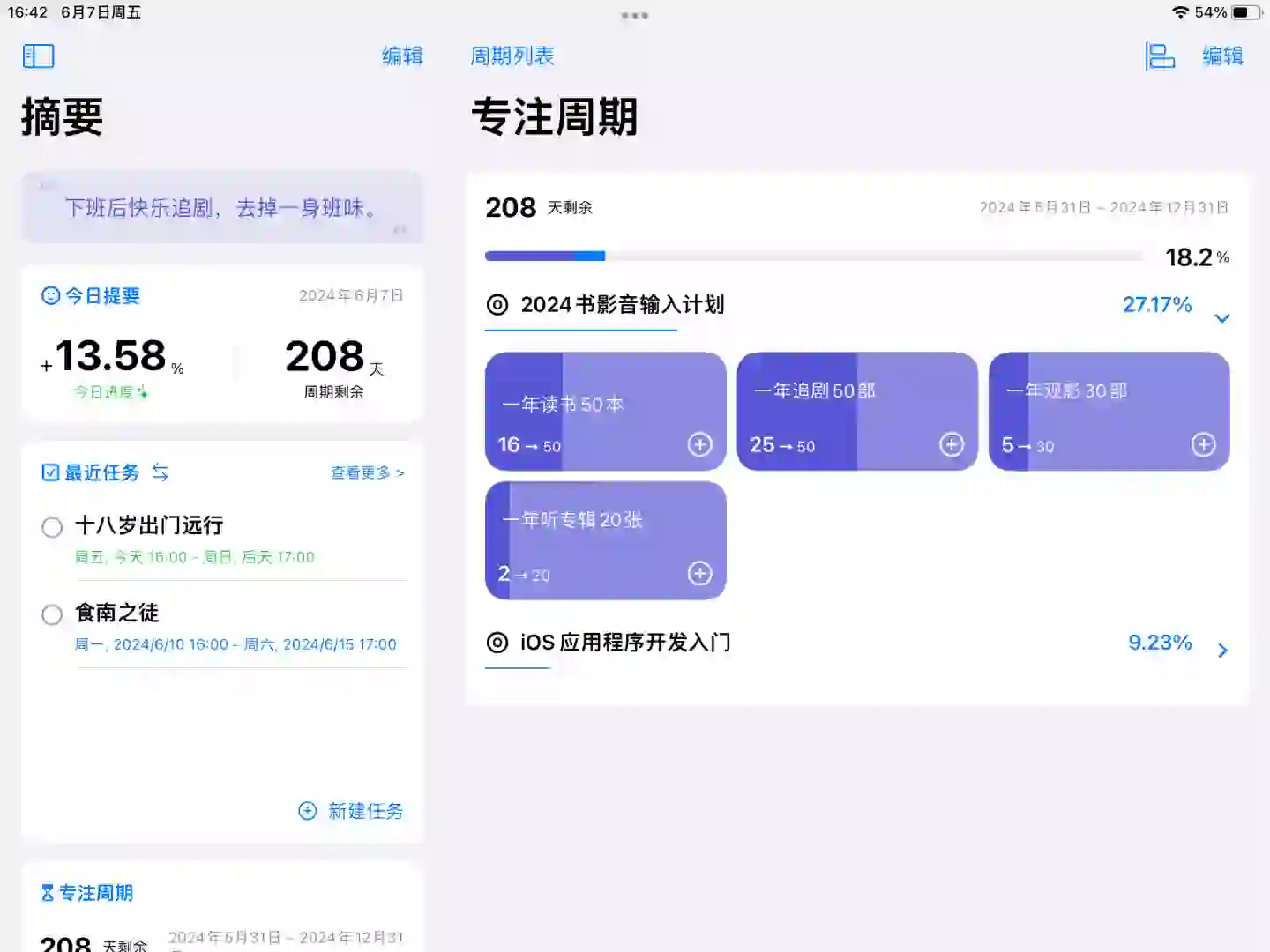Image resolution: width=1270 pixels, height=952 pixels.
Task: Click the motivational quote card
Action: tap(221, 208)
